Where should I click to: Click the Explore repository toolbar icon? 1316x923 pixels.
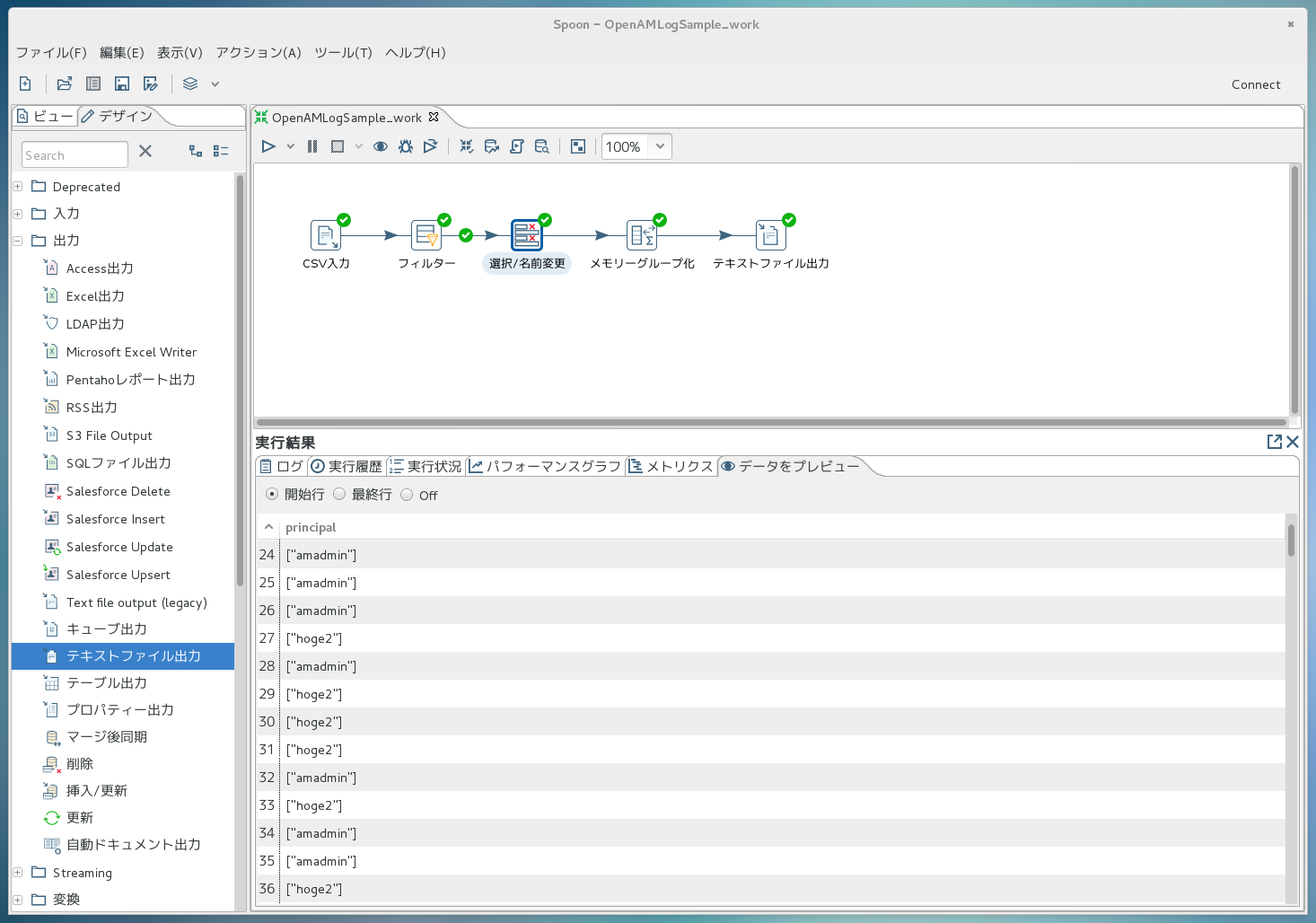pyautogui.click(x=93, y=84)
